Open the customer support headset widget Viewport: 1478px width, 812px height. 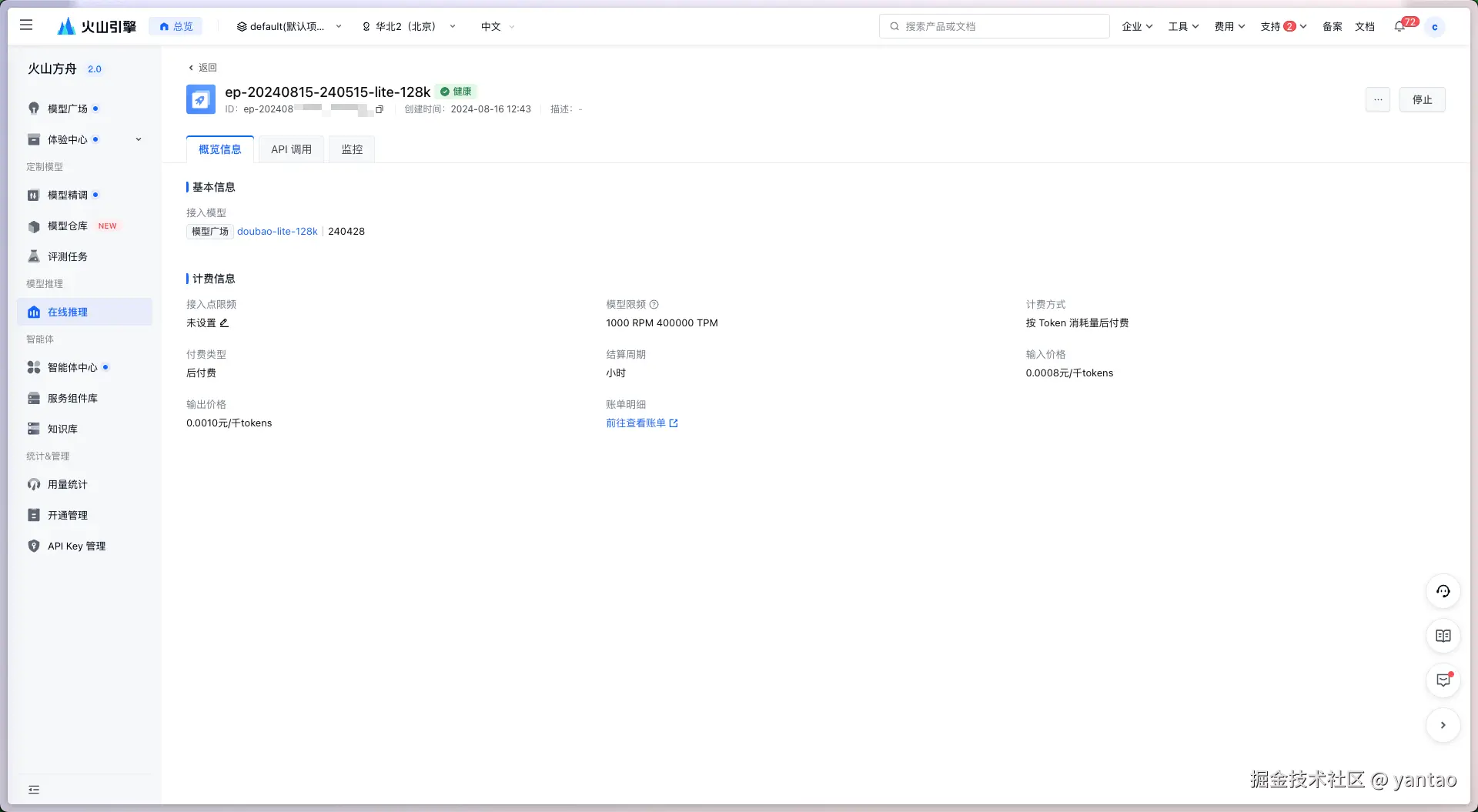click(1443, 591)
